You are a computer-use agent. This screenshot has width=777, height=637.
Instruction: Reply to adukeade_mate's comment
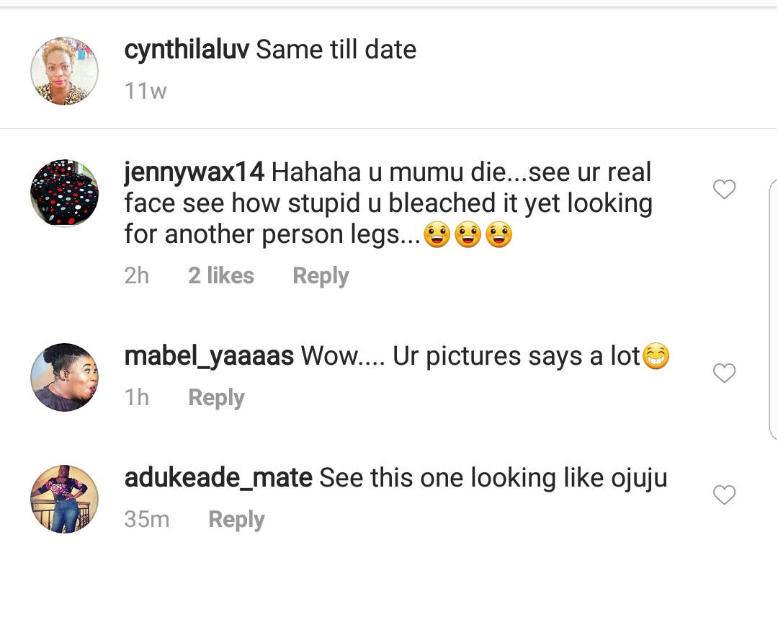[x=236, y=520]
